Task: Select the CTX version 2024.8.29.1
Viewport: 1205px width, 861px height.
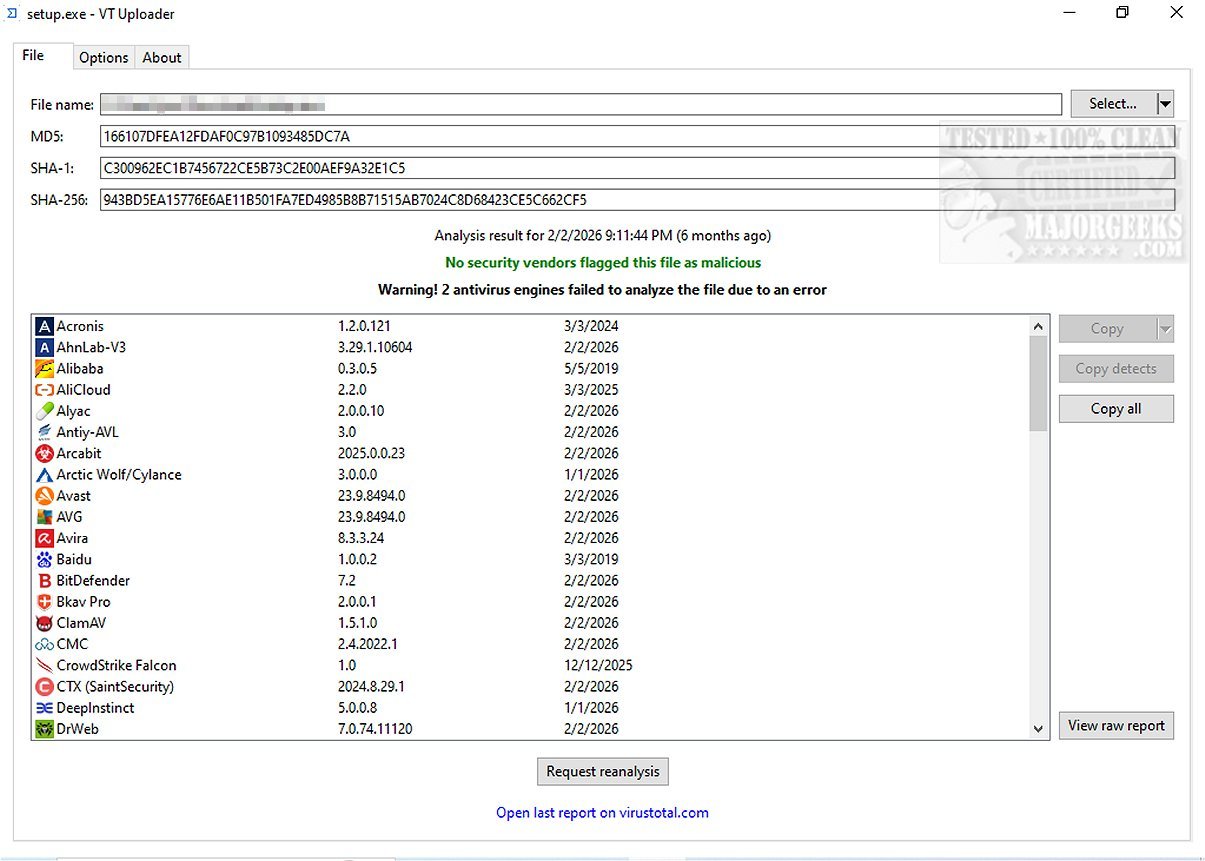Action: (371, 687)
